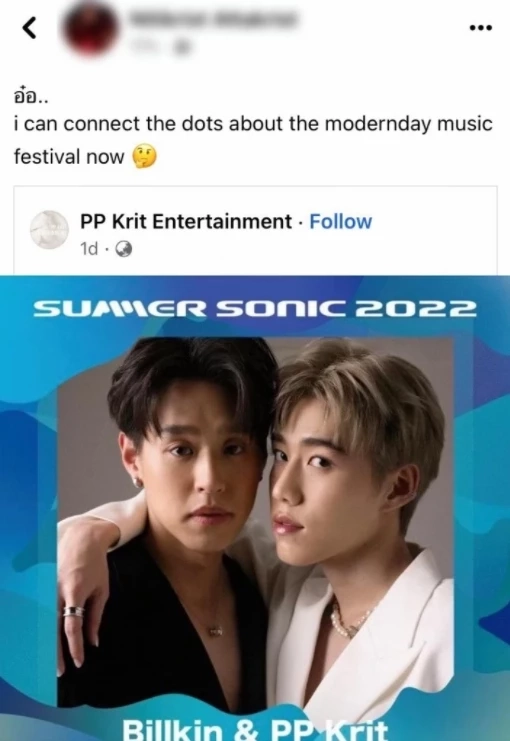Select the Thai text line อ๋อ..

point(31,96)
